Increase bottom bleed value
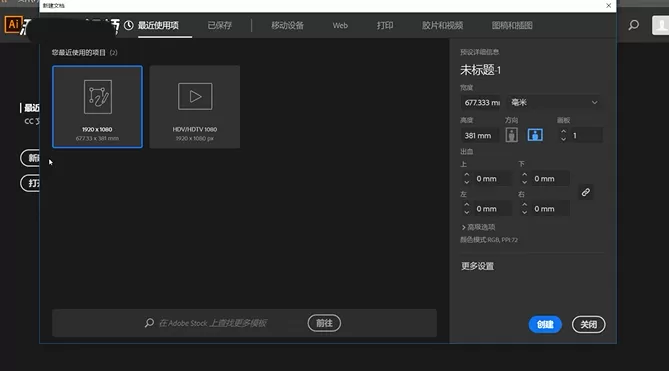669x371 pixels. 524,175
